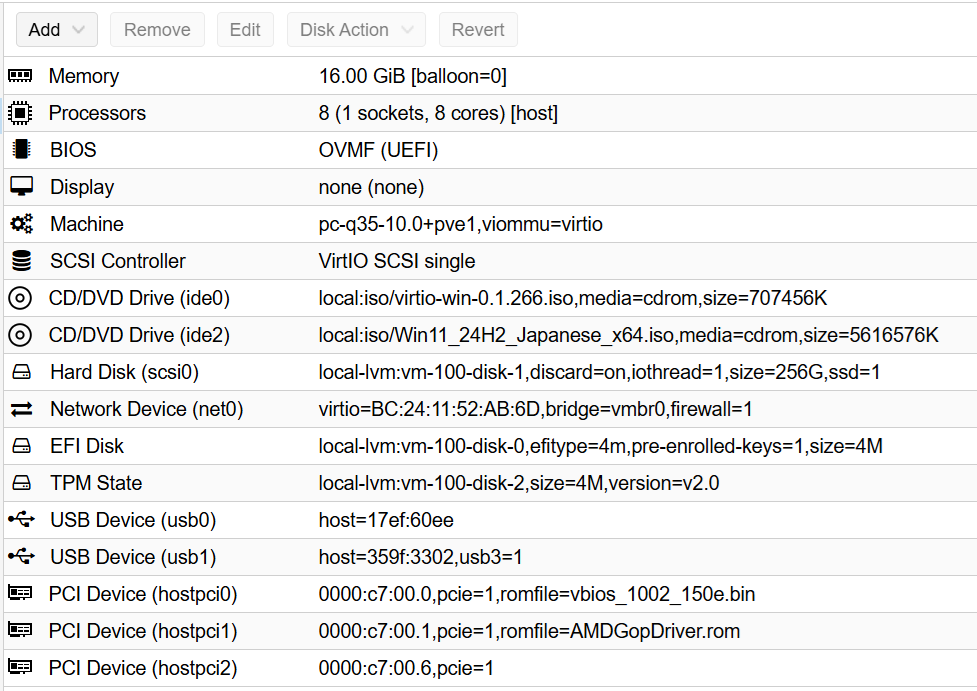Screen dimensions: 977x691
Task: Click the PCI card icon for hostpci2
Action: (20, 668)
